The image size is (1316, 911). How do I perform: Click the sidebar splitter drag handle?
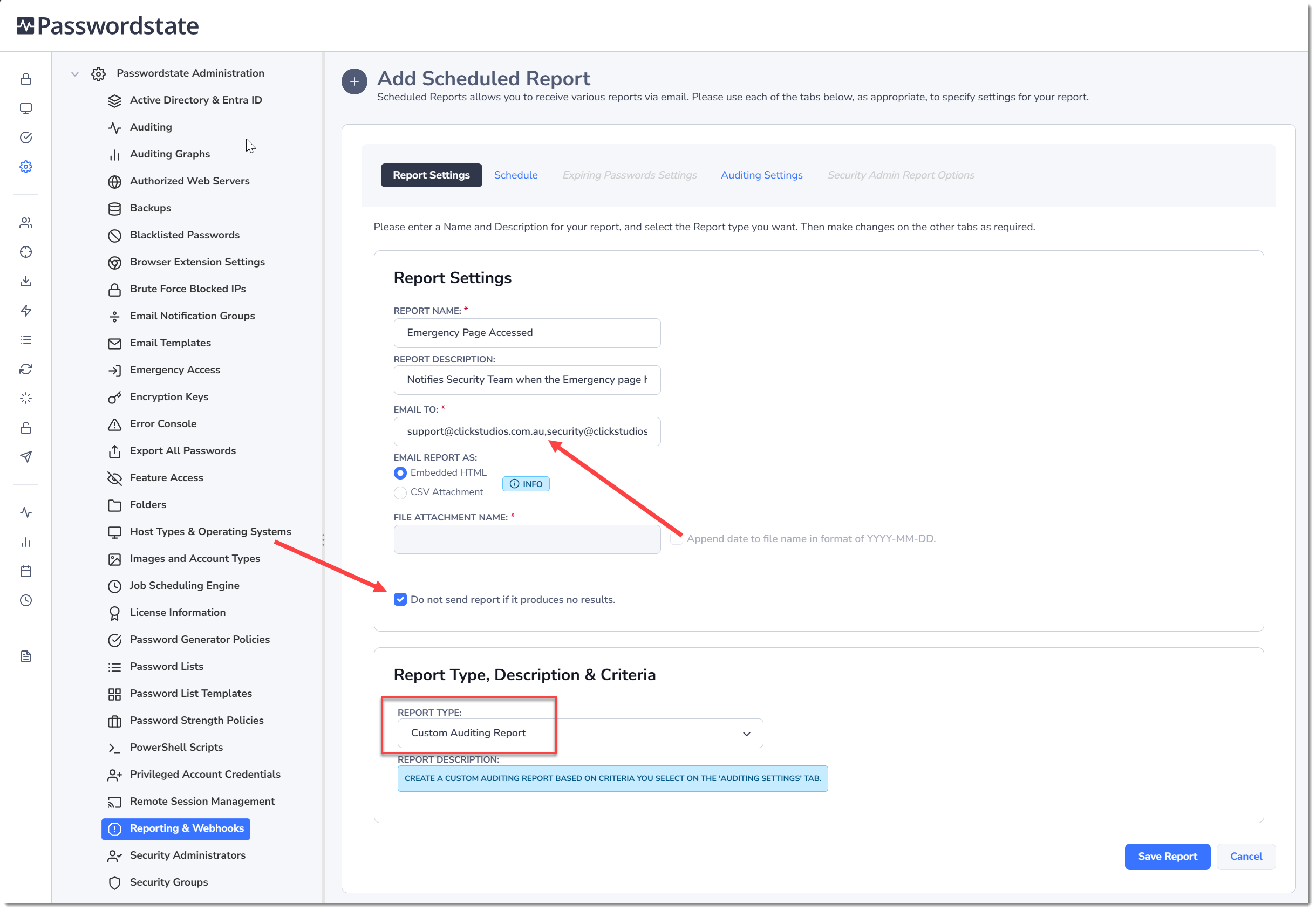coord(323,540)
